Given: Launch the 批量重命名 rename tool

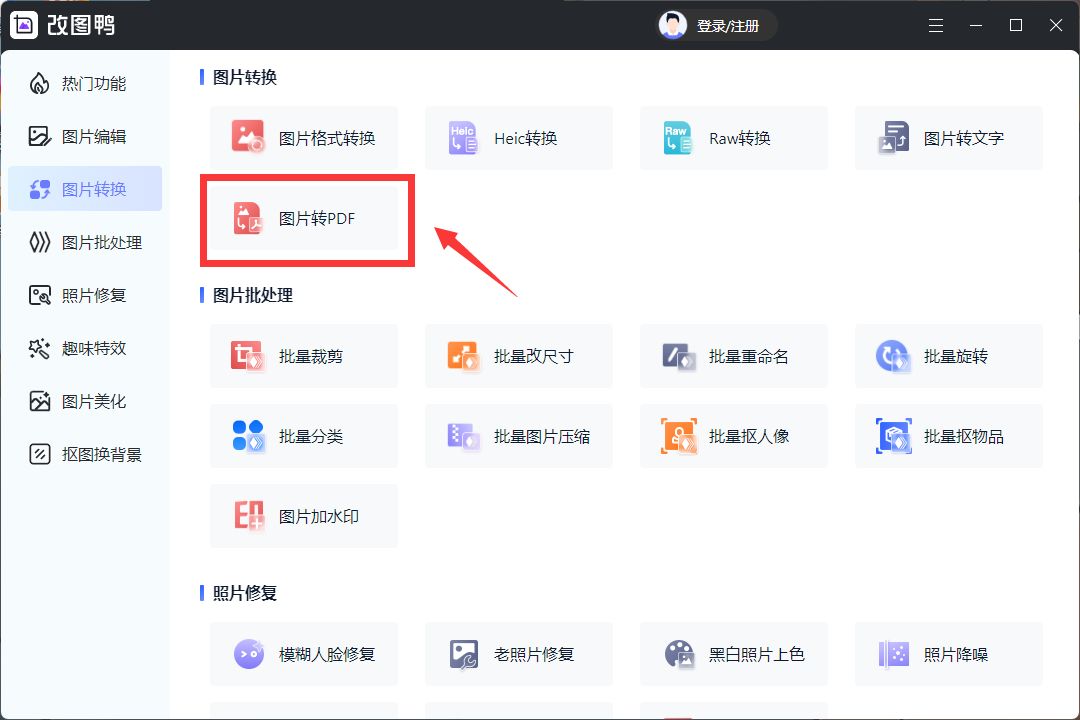Looking at the screenshot, I should tap(733, 356).
